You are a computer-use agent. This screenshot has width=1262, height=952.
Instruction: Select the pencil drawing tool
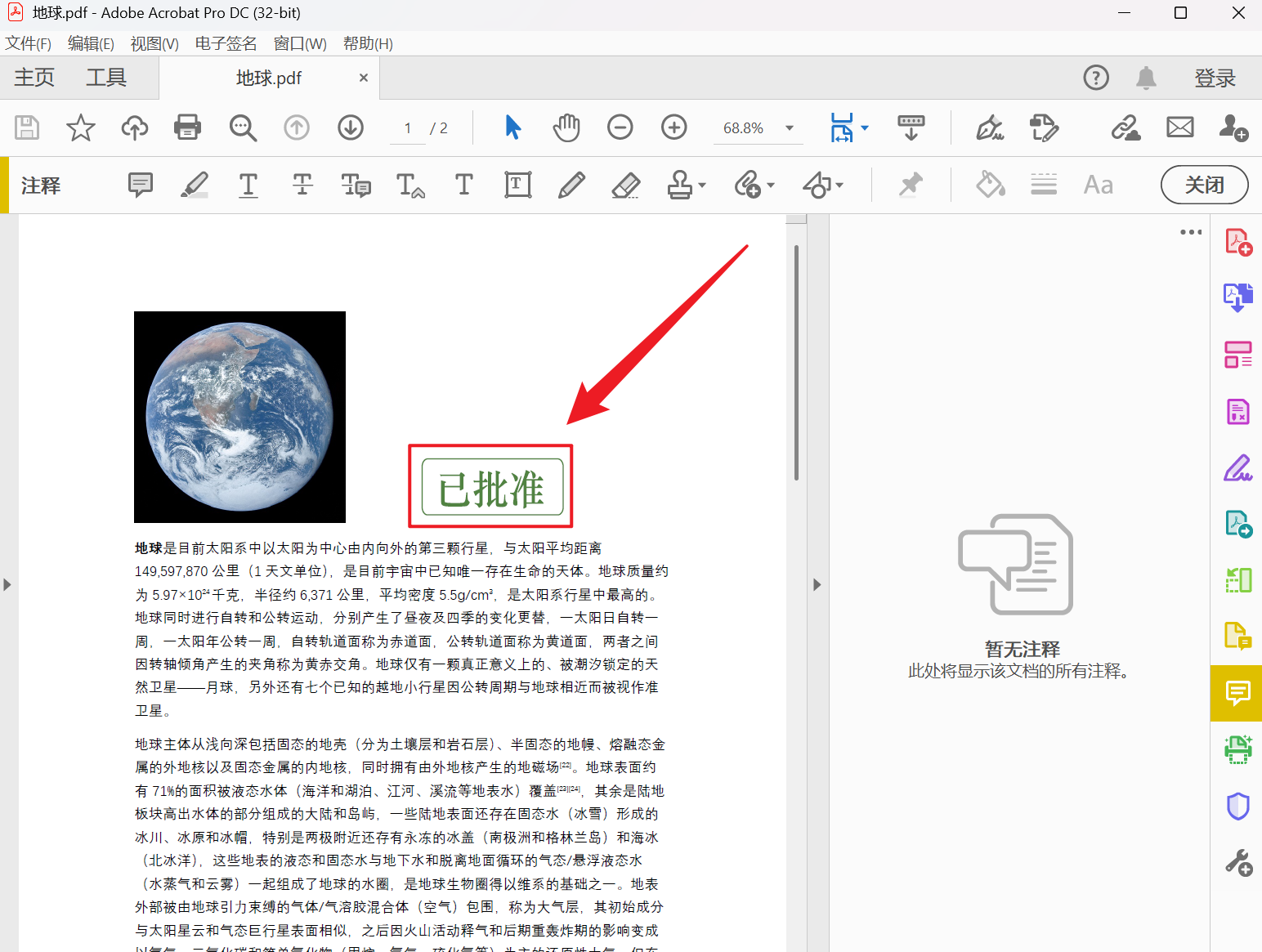tap(571, 185)
